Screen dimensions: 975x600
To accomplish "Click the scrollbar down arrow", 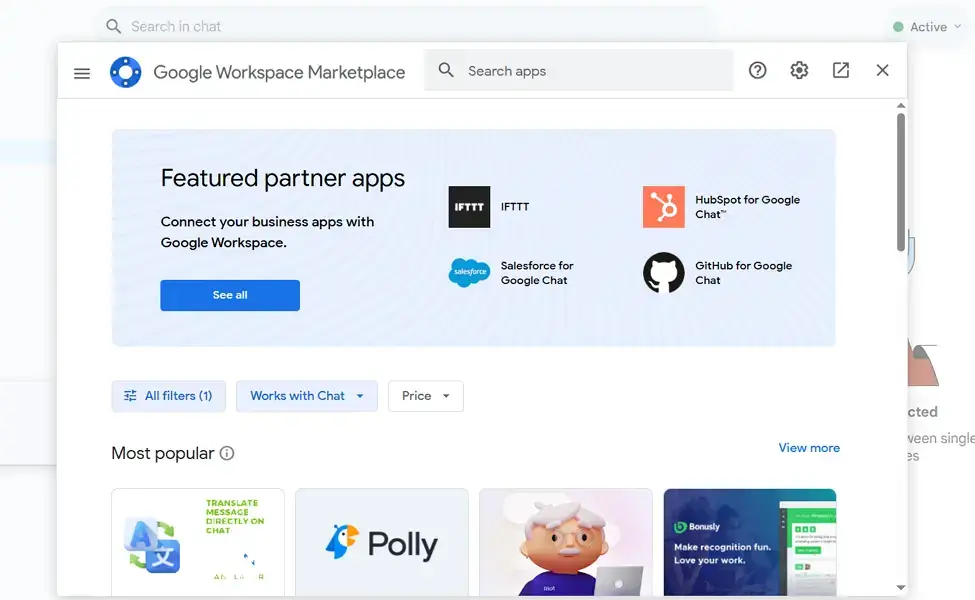I will tap(900, 588).
